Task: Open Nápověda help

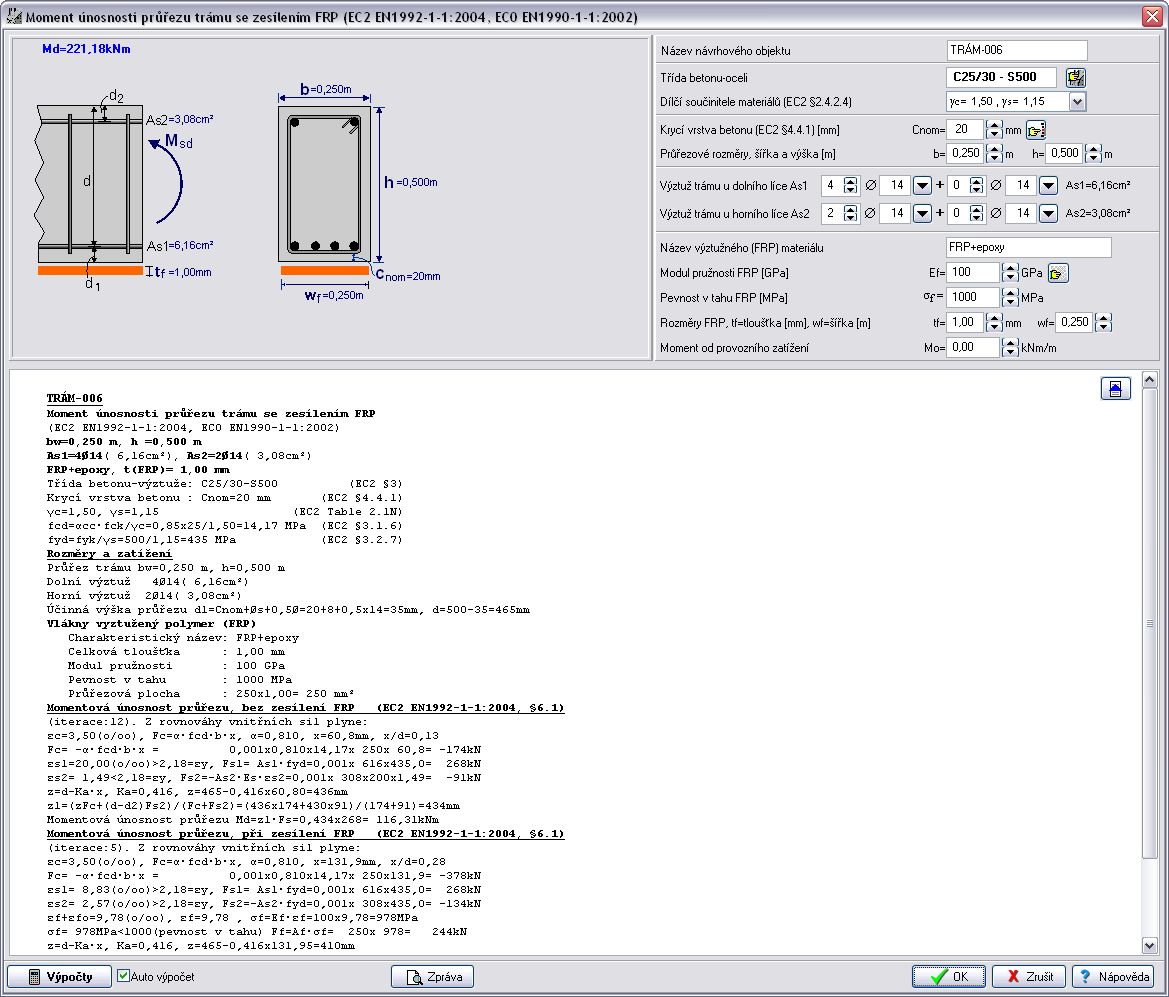Action: [x=1113, y=976]
